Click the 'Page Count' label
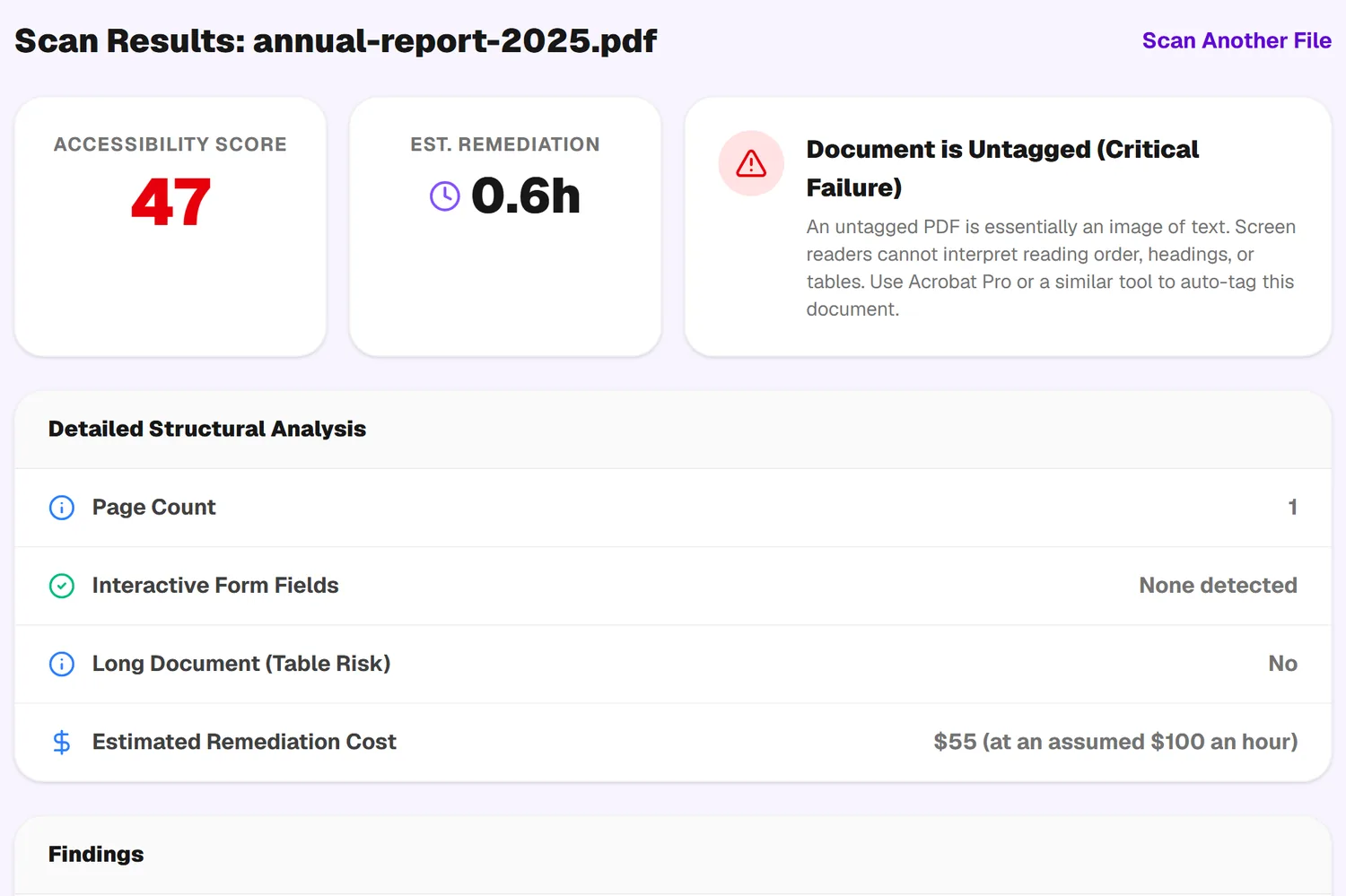 click(154, 508)
